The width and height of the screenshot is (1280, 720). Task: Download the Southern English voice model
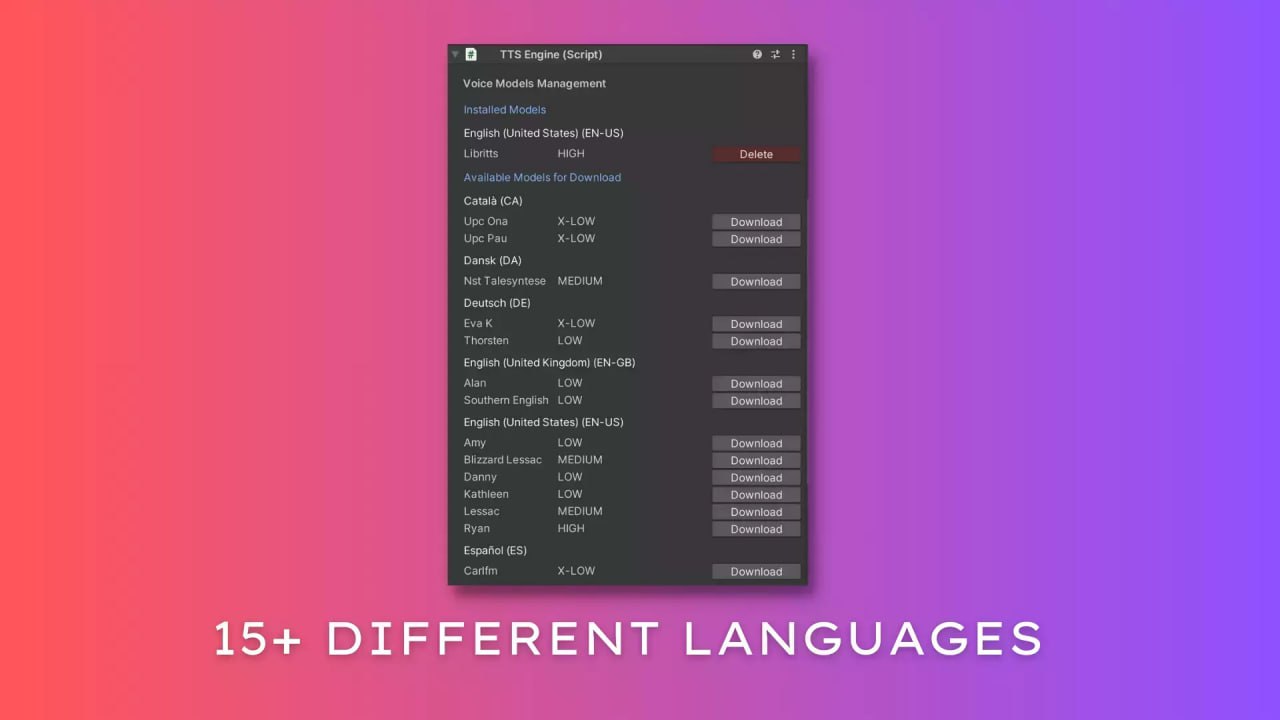click(755, 400)
